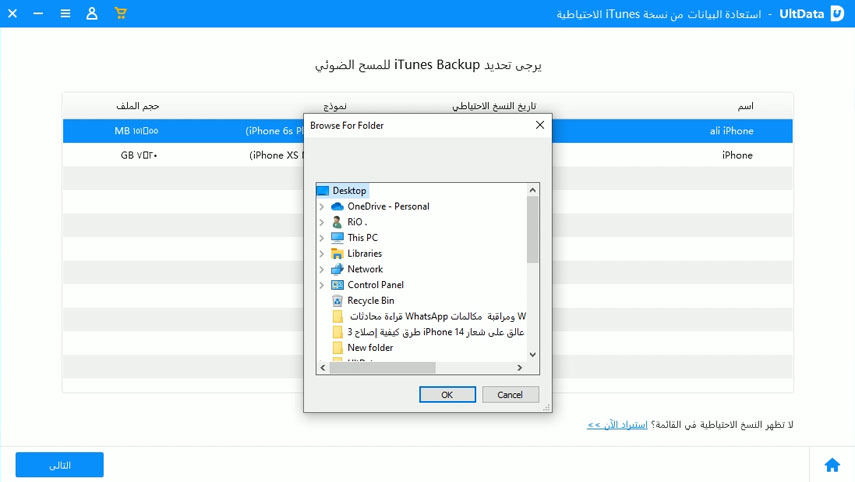Select the WhatsApp Arabic-named folder
855x482 pixels.
[x=437, y=316]
